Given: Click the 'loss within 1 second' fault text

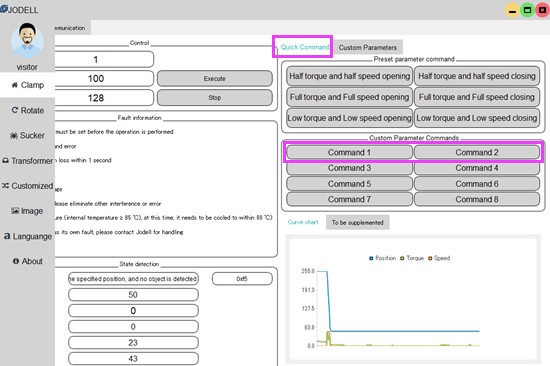Looking at the screenshot, I should coord(83,160).
